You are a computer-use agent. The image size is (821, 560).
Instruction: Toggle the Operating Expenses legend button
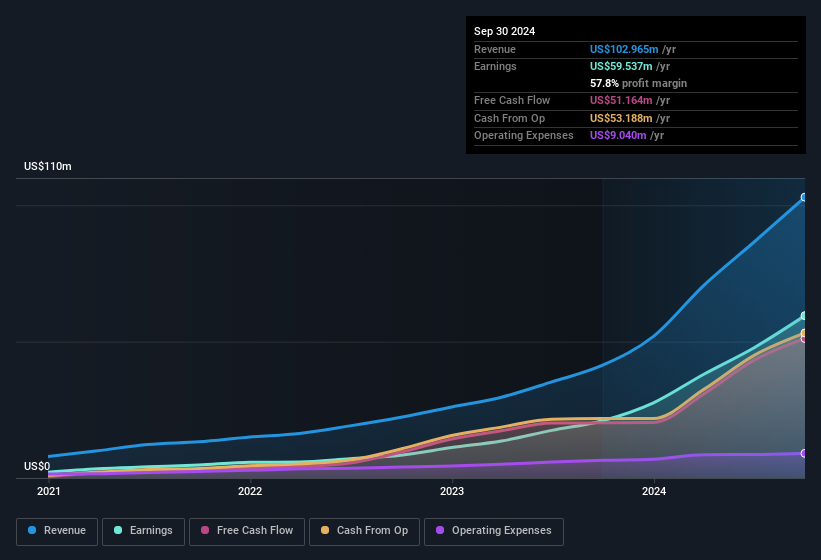pos(493,532)
